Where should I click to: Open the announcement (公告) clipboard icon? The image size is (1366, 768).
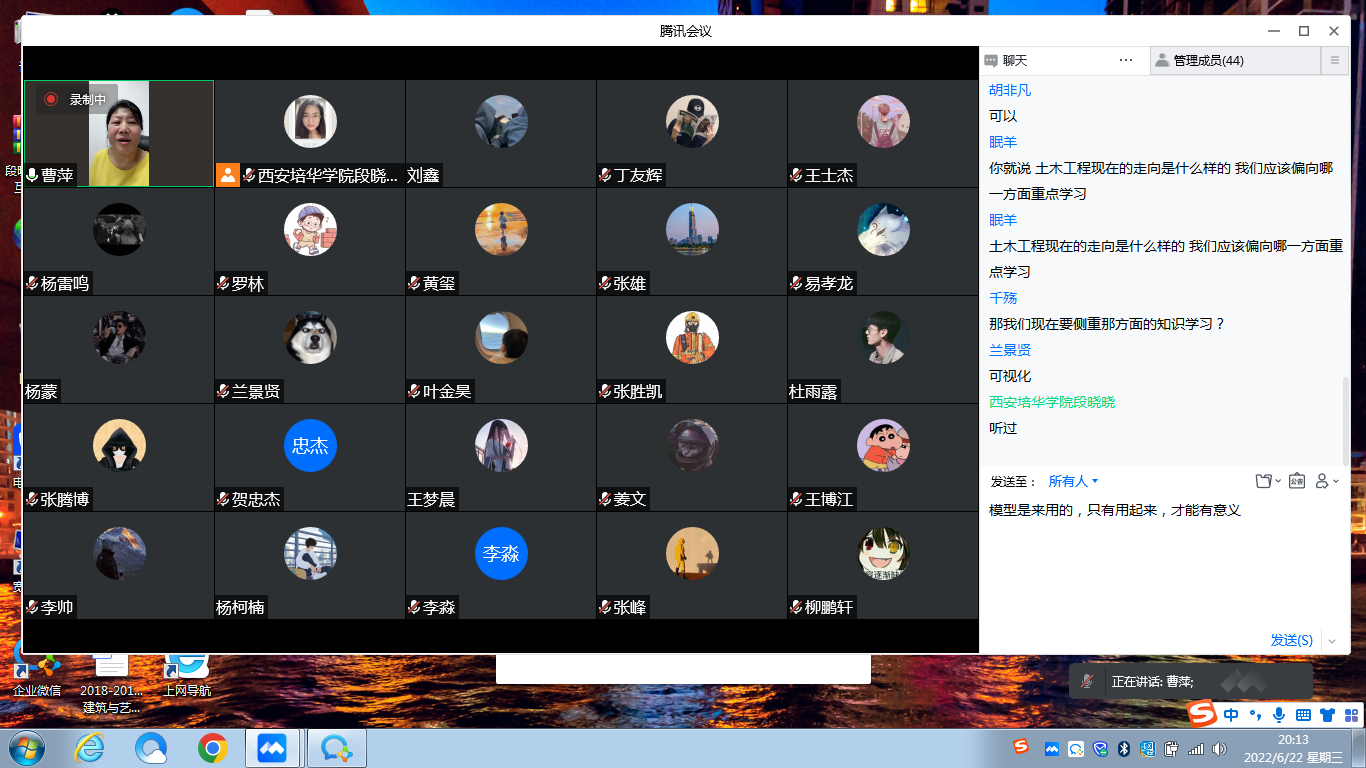pyautogui.click(x=1297, y=481)
